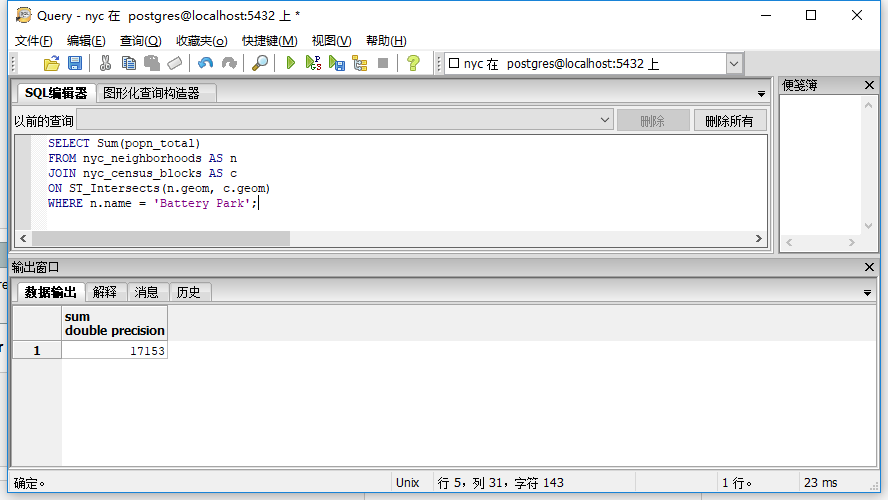Image resolution: width=888 pixels, height=500 pixels.
Task: Select result cell 17153
Action: point(114,351)
